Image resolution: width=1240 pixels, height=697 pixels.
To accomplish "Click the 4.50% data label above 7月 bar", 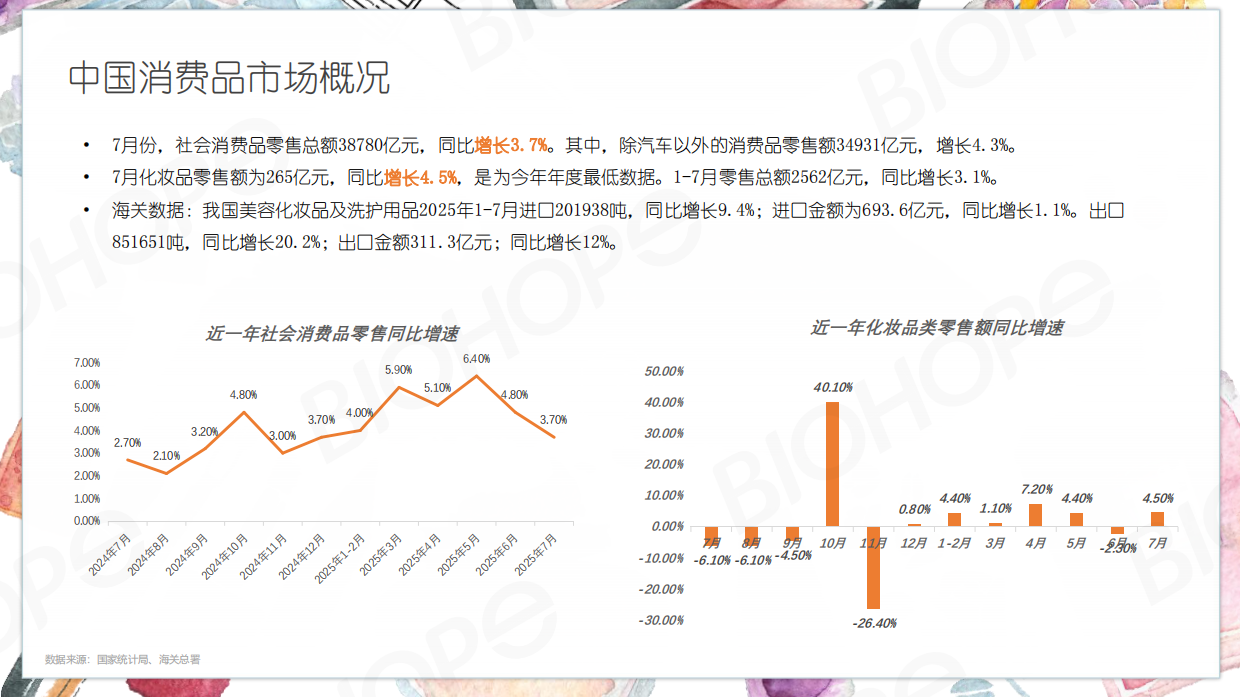I will pos(1157,498).
